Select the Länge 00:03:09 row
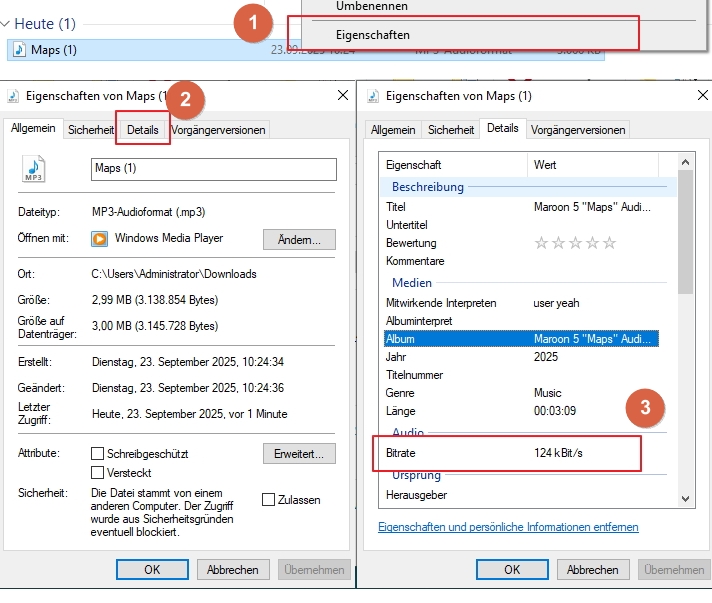 tap(521, 411)
